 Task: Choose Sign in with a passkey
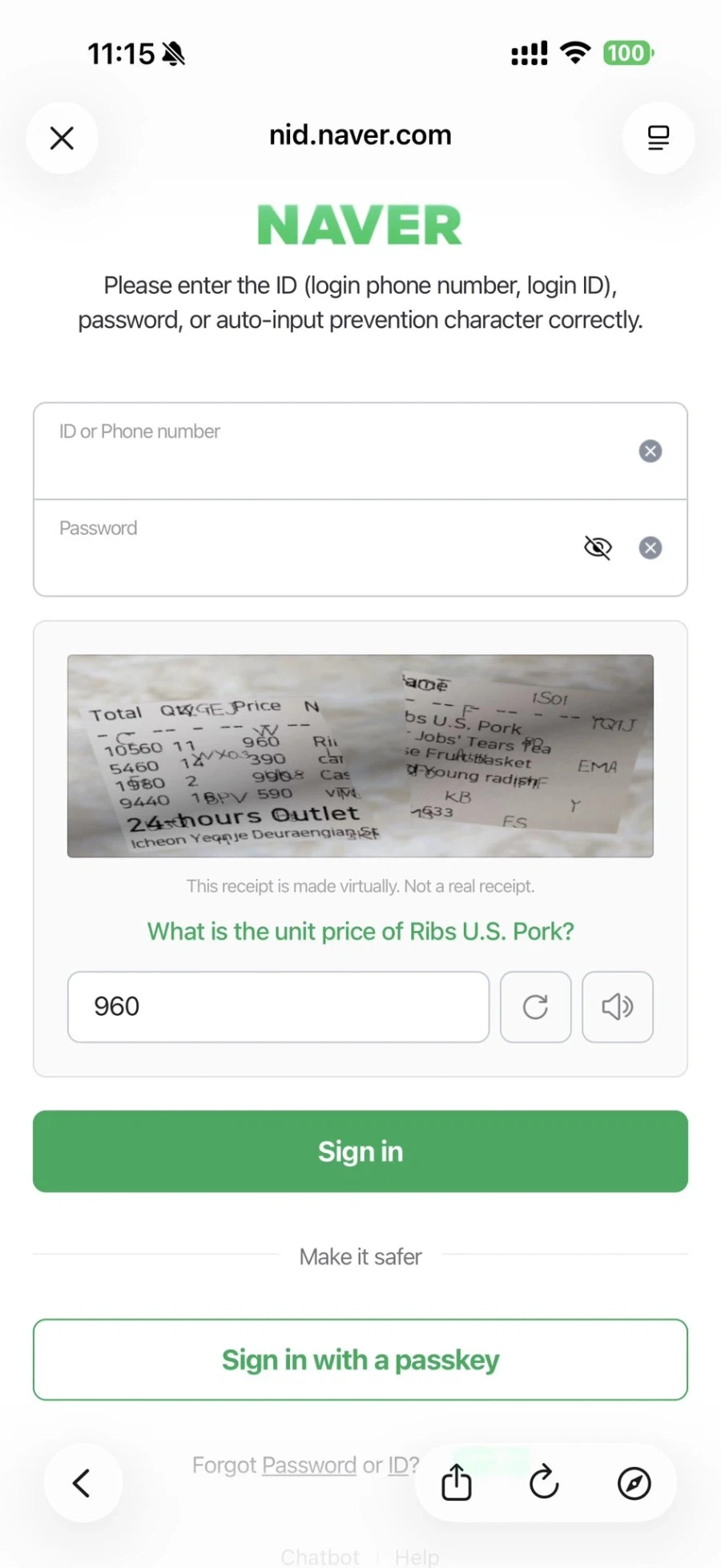[360, 1360]
